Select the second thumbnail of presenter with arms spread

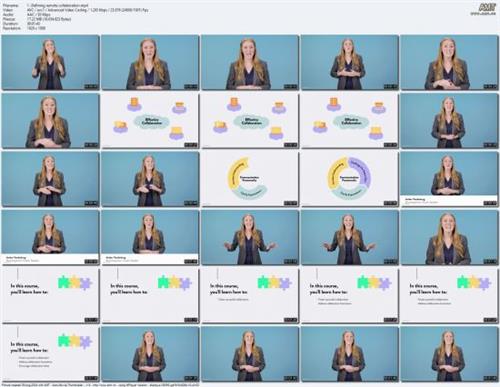pyautogui.click(x=349, y=237)
